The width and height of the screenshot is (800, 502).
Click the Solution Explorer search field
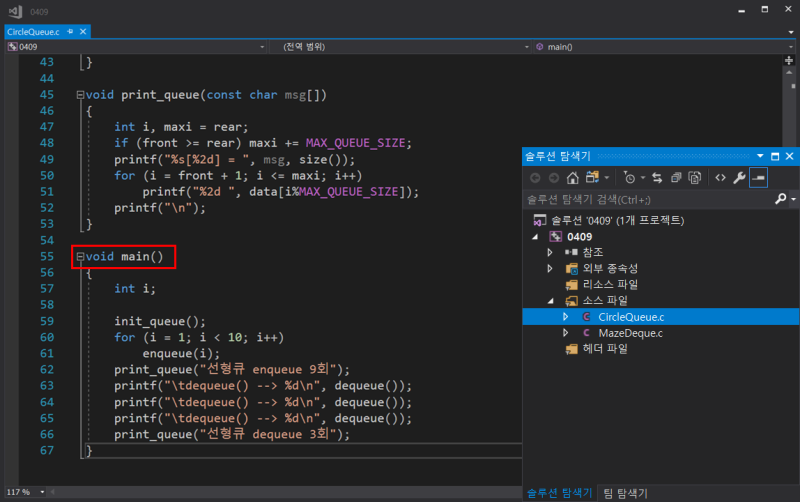click(649, 199)
